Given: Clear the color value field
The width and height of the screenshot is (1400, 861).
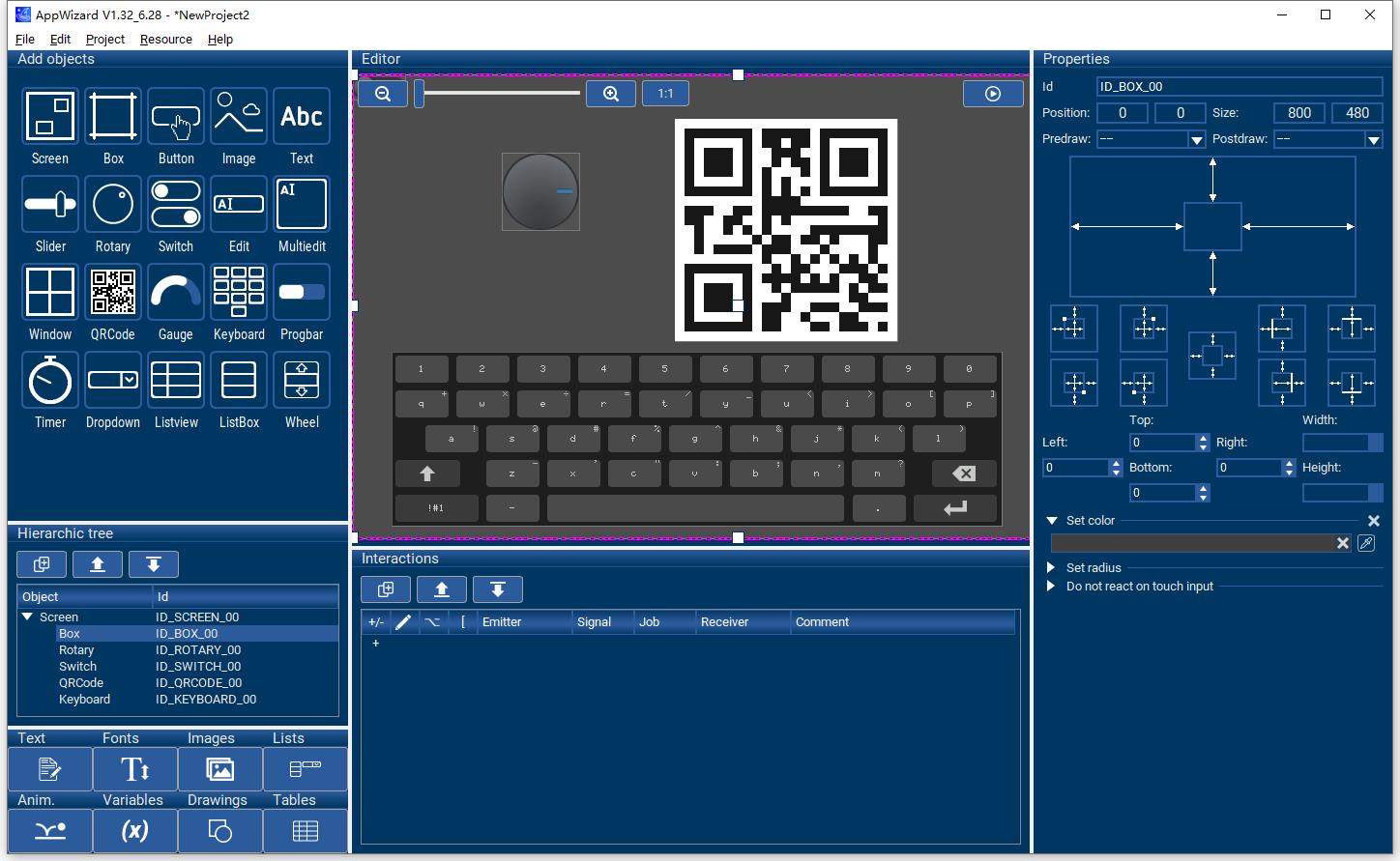Looking at the screenshot, I should click(1343, 543).
